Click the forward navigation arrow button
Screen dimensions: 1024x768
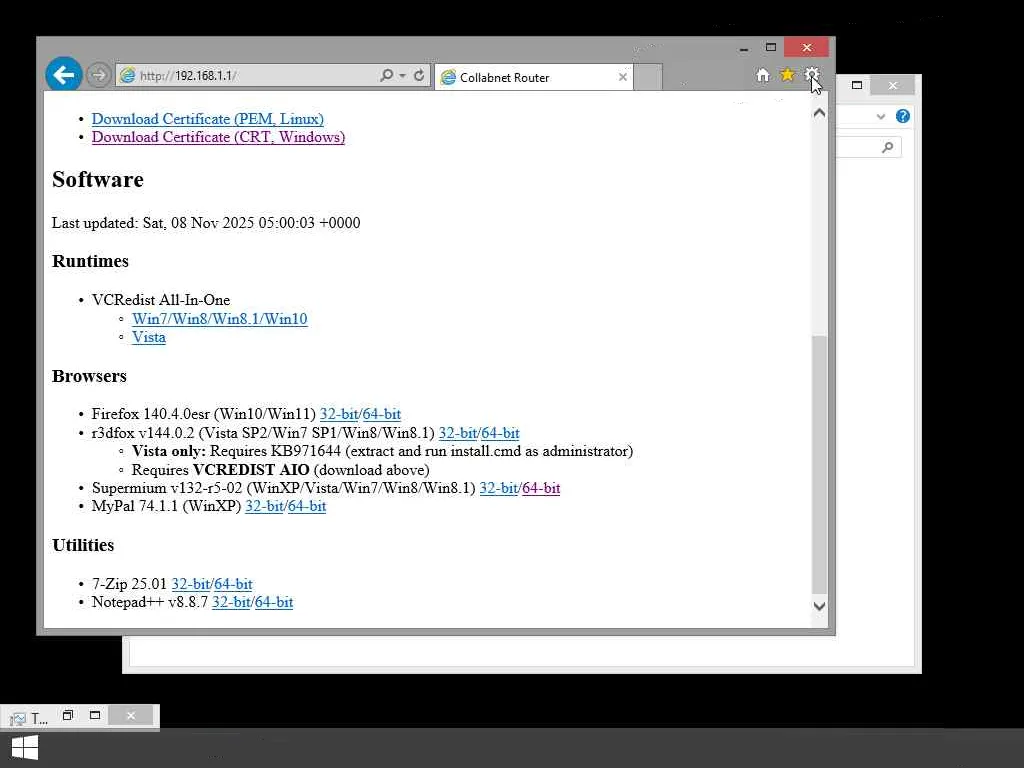pyautogui.click(x=99, y=75)
